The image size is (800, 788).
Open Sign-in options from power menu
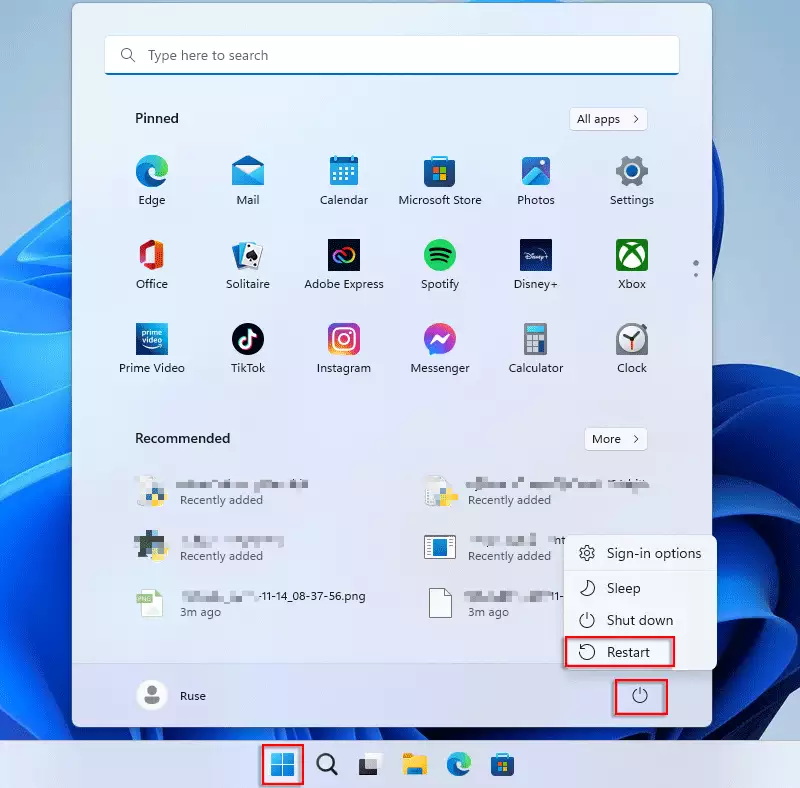click(652, 553)
